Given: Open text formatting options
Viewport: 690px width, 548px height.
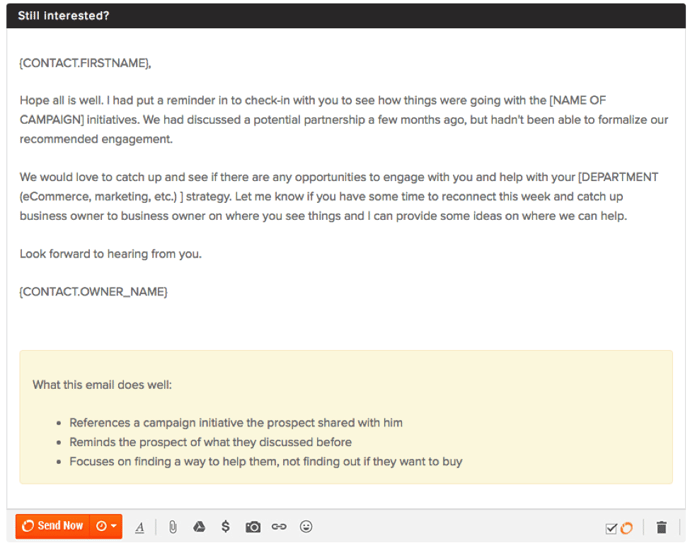Looking at the screenshot, I should coord(140,527).
